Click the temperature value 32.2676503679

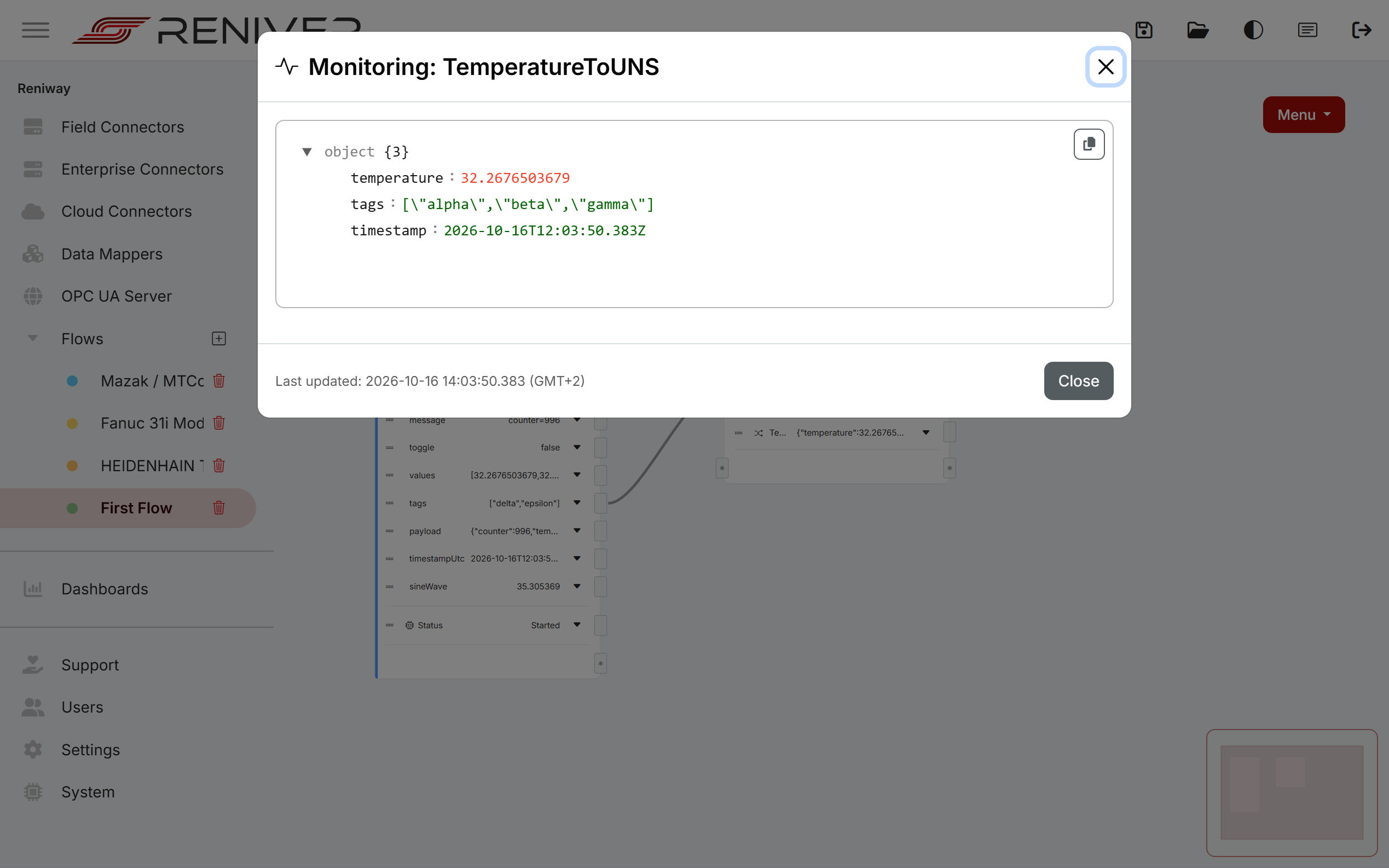click(515, 178)
